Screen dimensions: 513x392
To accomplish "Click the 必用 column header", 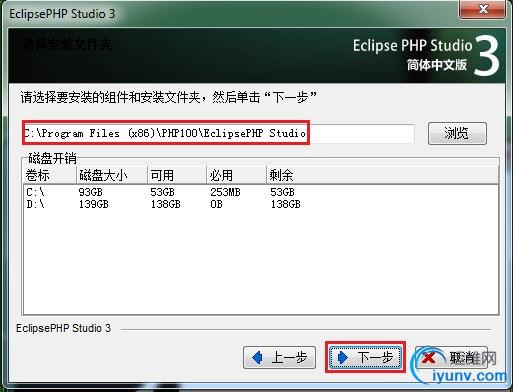I will [236, 175].
